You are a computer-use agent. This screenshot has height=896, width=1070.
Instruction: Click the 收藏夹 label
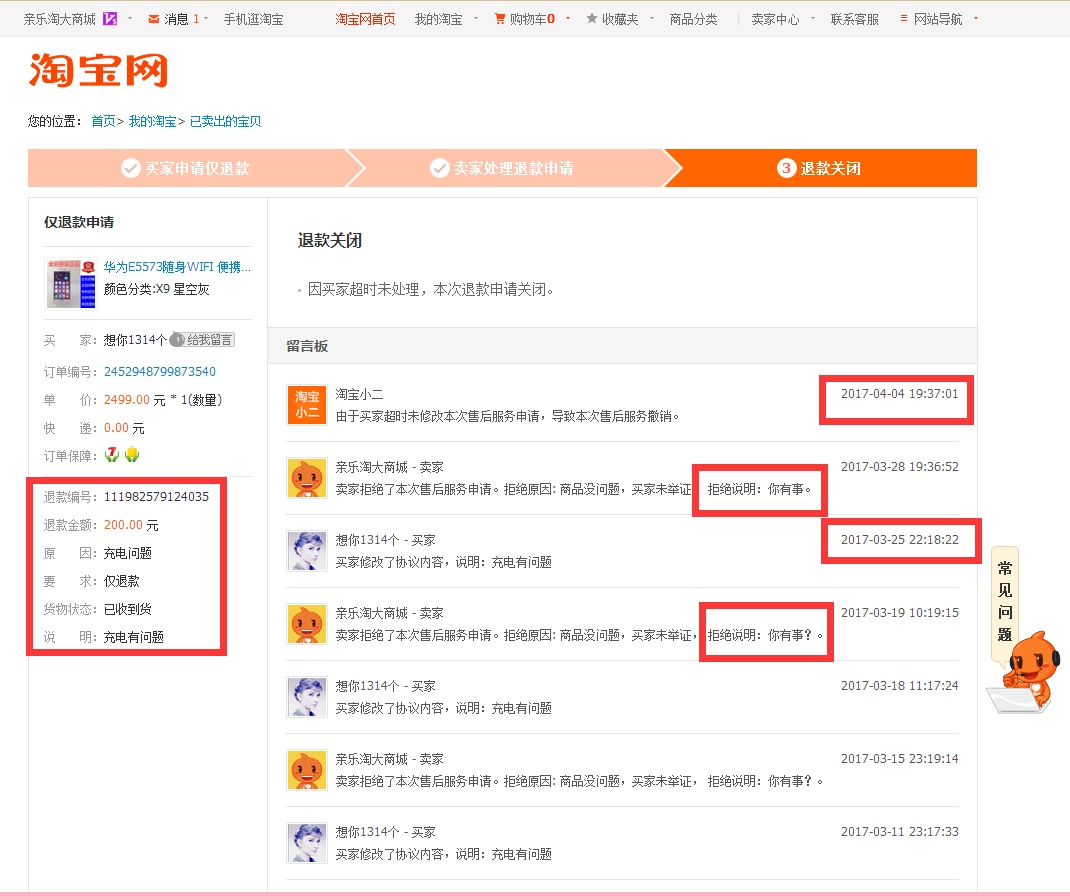pos(620,19)
